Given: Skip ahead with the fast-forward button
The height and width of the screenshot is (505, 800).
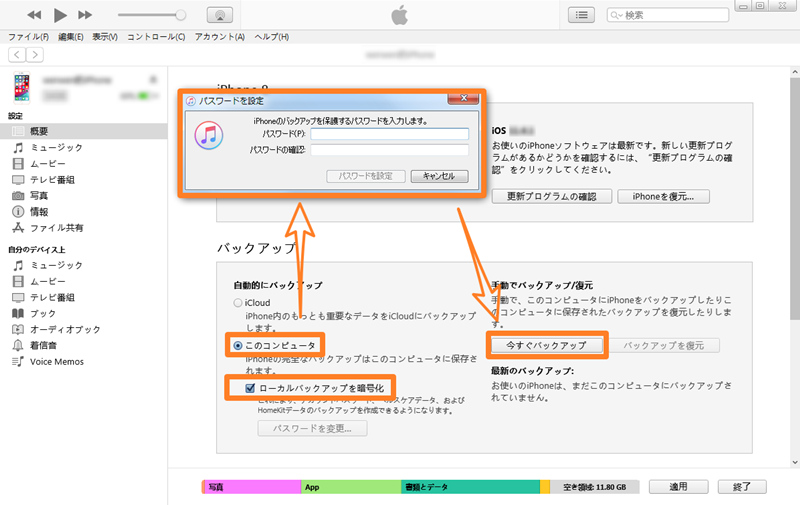Looking at the screenshot, I should 85,15.
